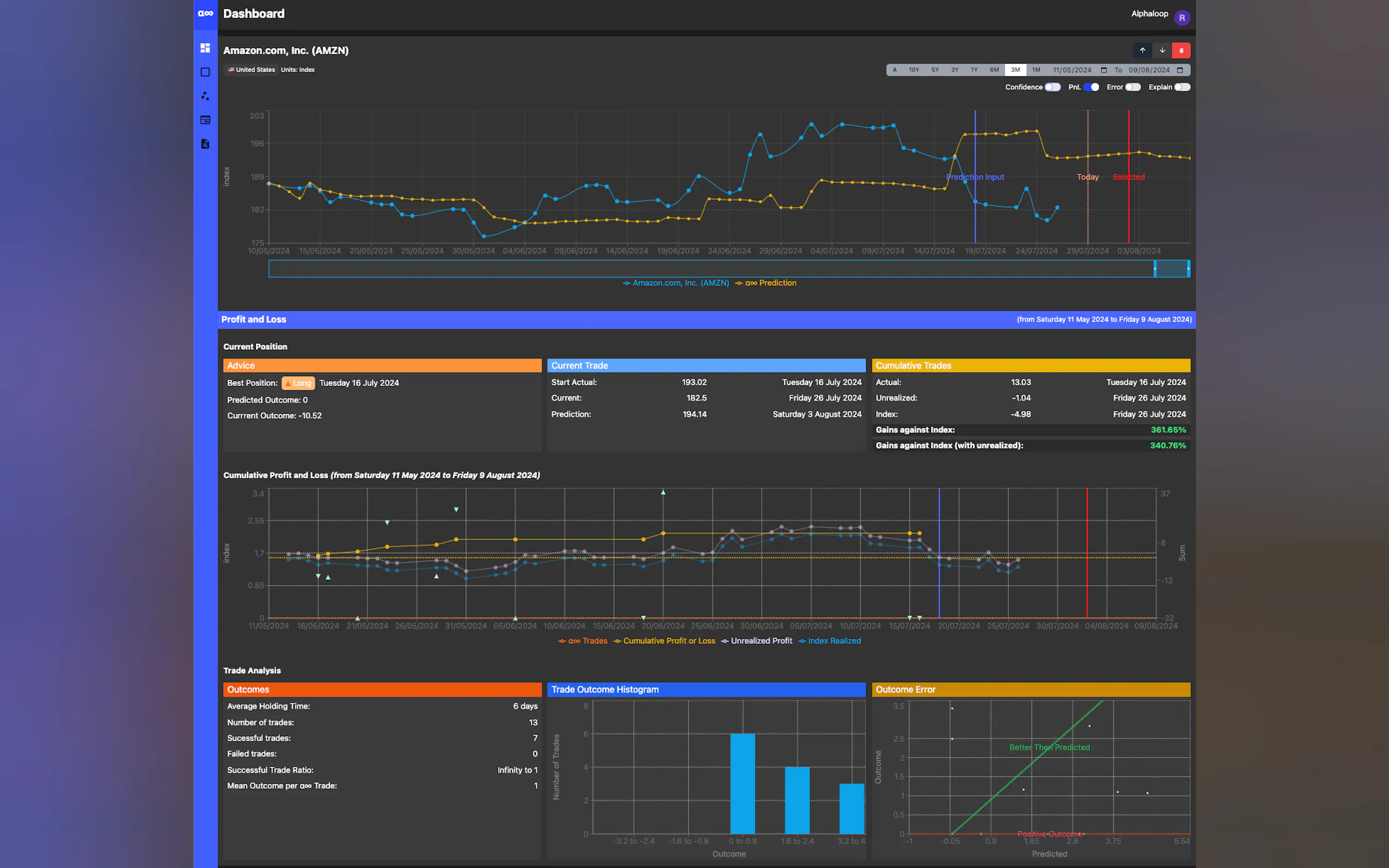Toggle the Prediction series in chart legend
The width and height of the screenshot is (1389, 868).
tap(766, 283)
